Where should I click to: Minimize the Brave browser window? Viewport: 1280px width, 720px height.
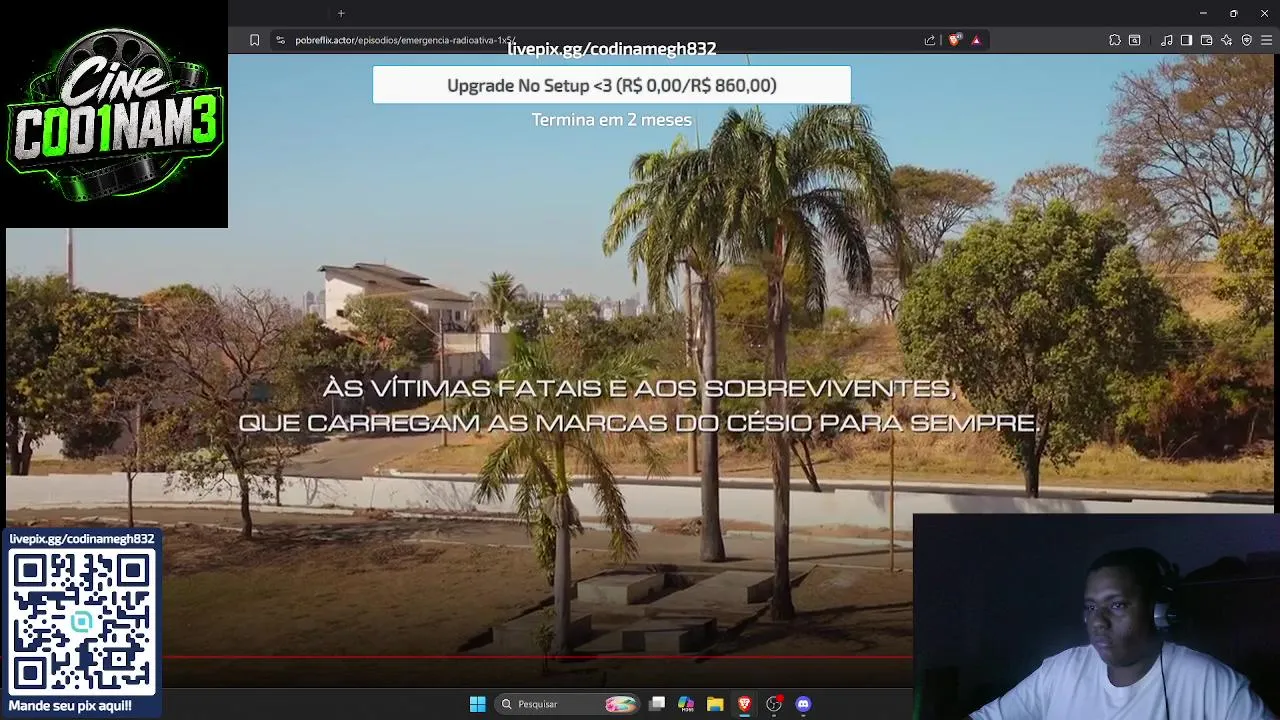click(1203, 13)
